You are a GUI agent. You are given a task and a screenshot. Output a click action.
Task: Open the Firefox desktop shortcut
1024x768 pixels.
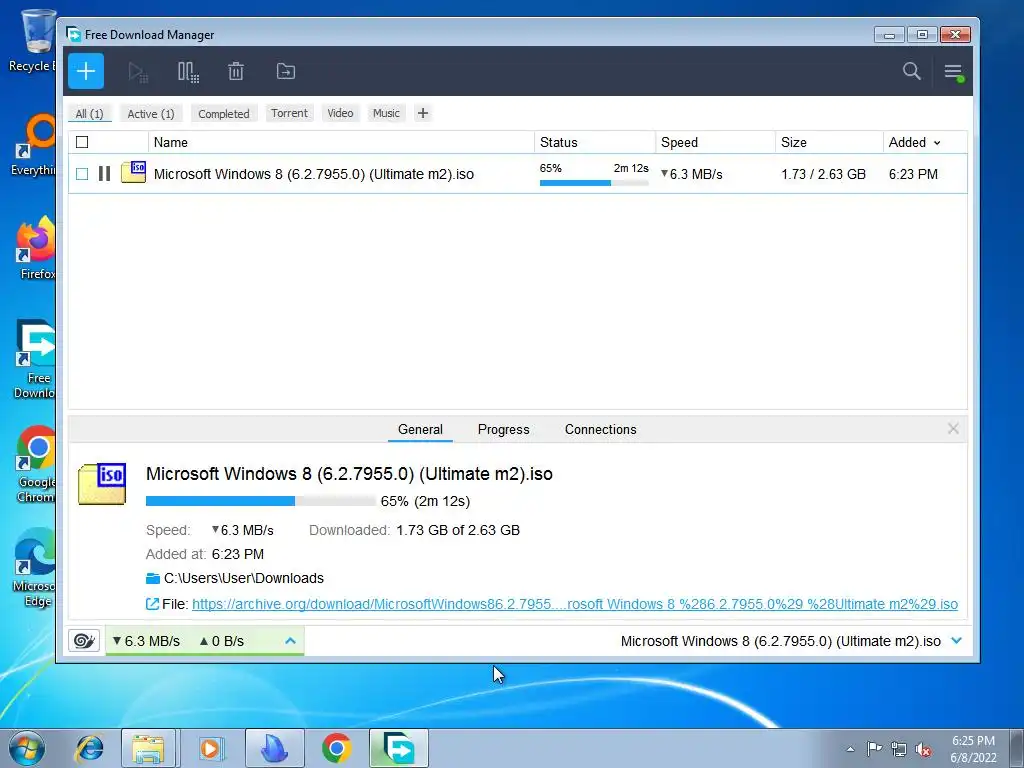click(36, 248)
